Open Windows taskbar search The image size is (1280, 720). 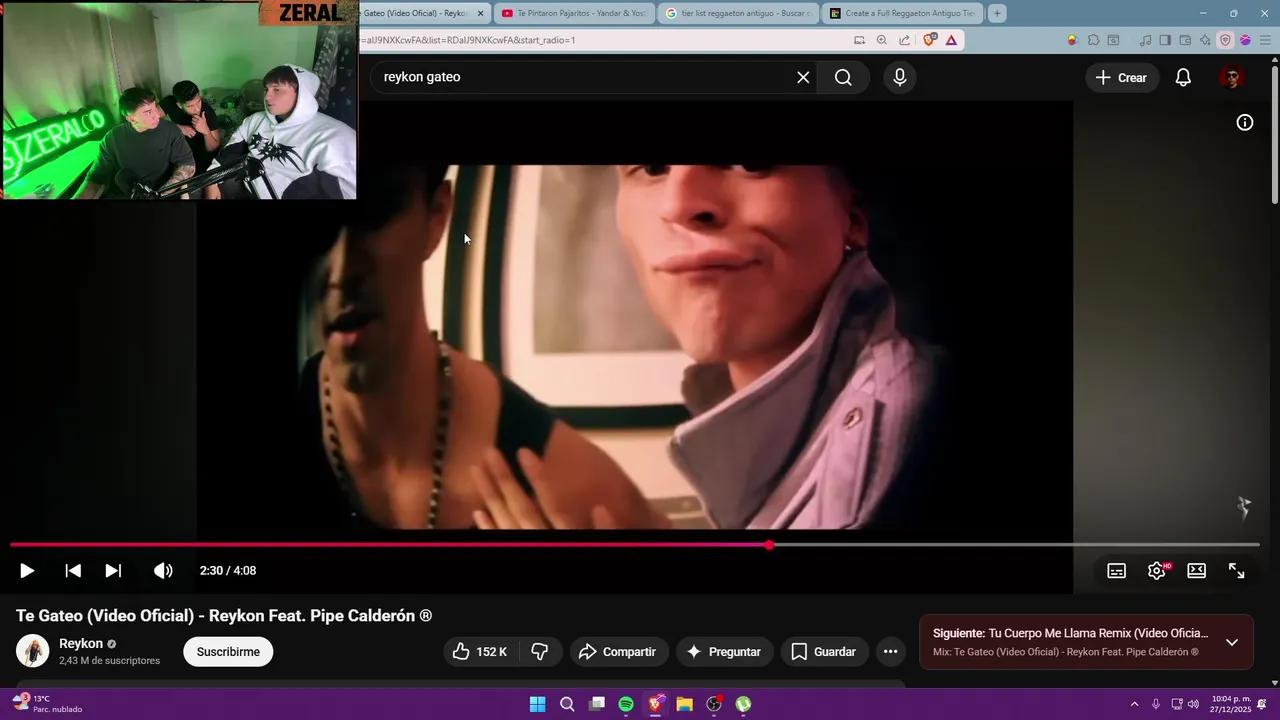[567, 704]
